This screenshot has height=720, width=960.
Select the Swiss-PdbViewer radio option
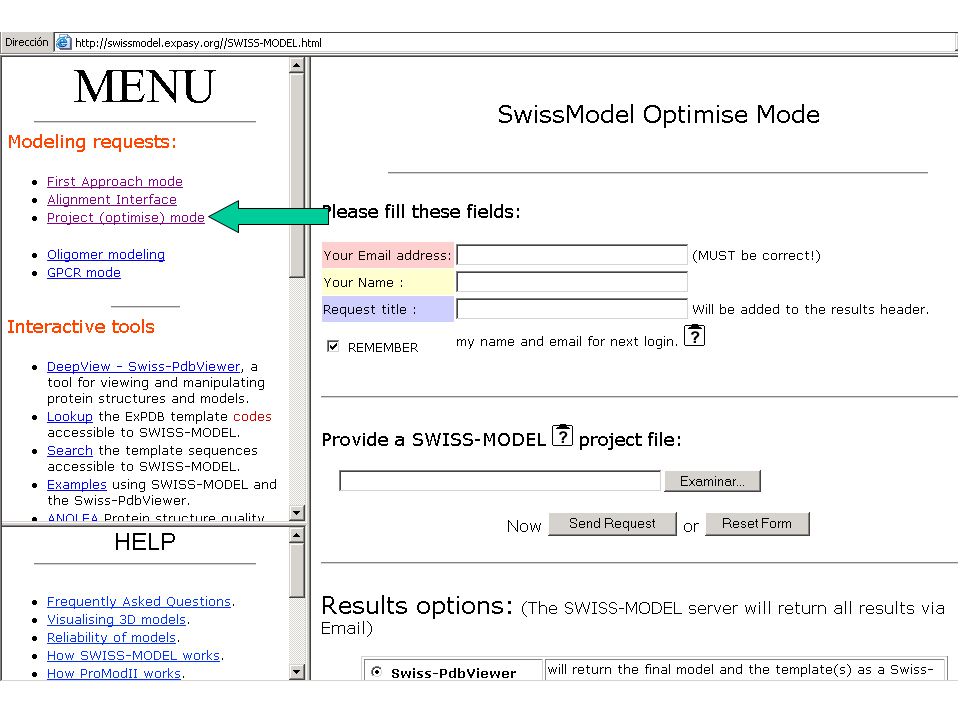[x=377, y=672]
